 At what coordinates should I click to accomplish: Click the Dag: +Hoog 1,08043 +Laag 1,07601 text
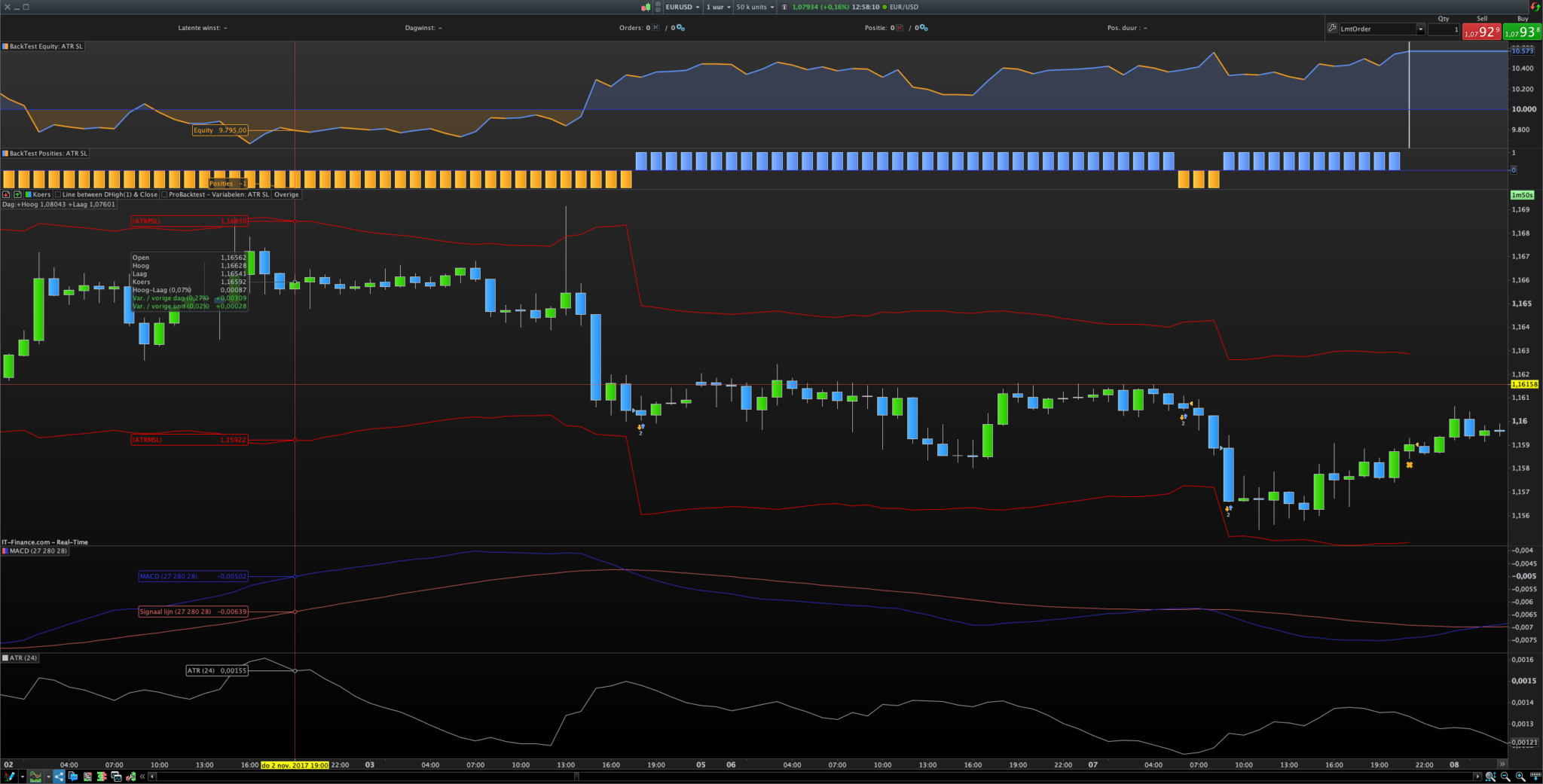click(x=59, y=204)
